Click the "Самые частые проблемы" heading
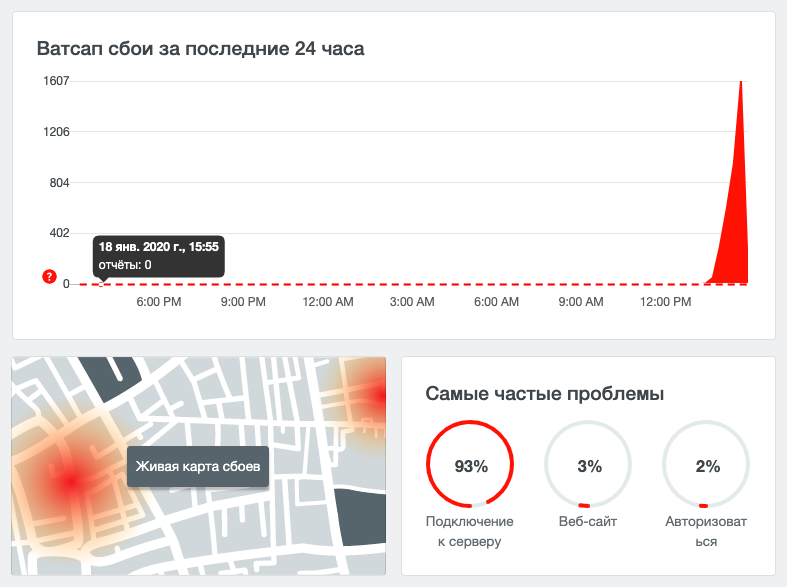The width and height of the screenshot is (787, 587). 545,394
